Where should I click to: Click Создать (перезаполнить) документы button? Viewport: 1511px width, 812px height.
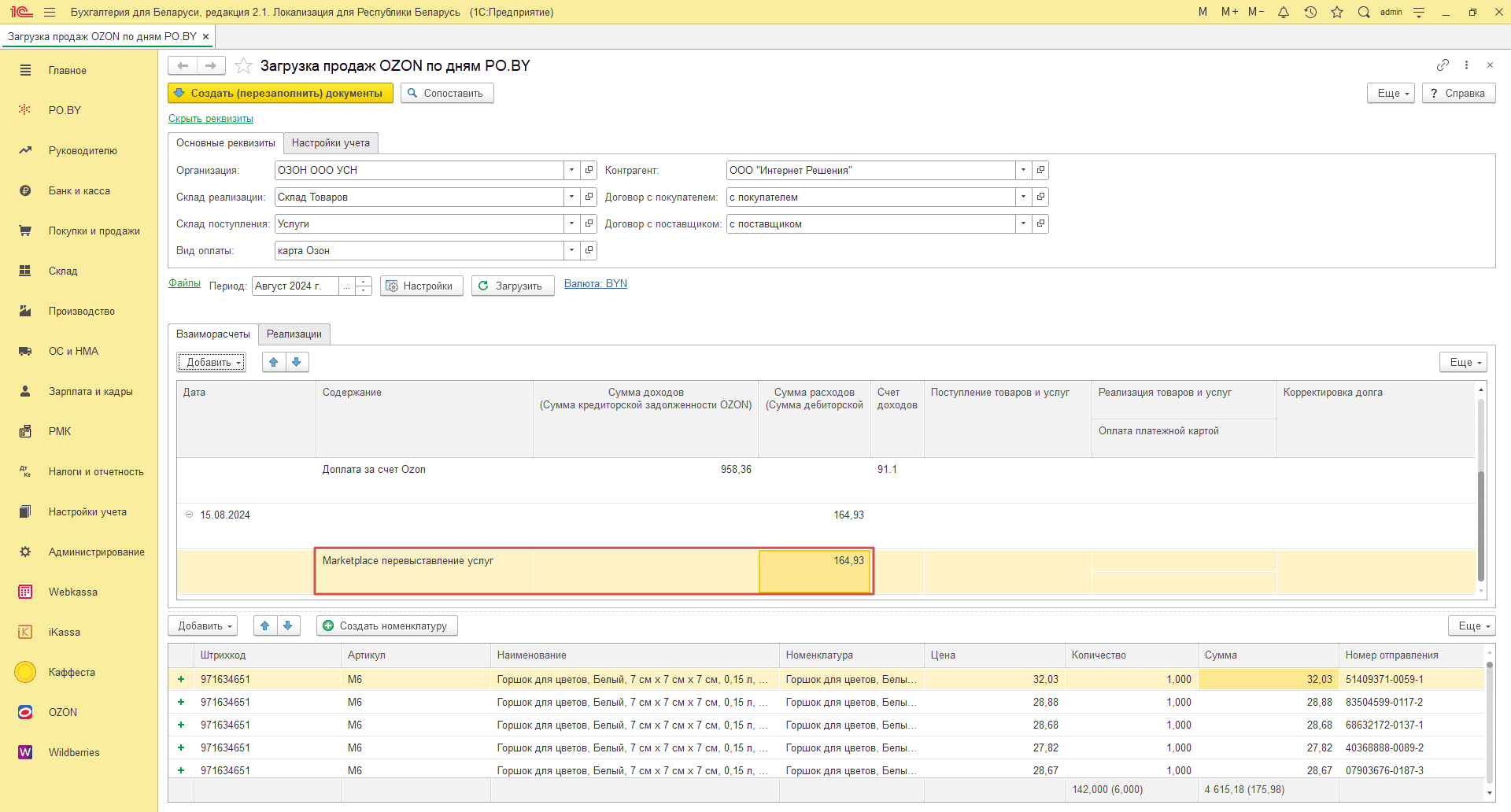click(280, 93)
